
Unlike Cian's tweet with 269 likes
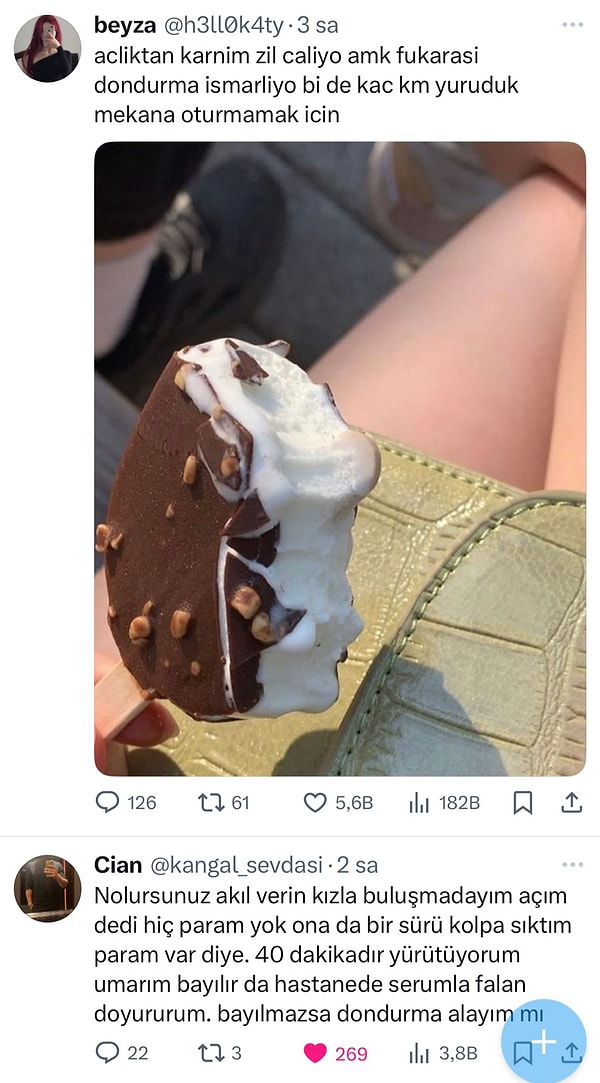[315, 1052]
